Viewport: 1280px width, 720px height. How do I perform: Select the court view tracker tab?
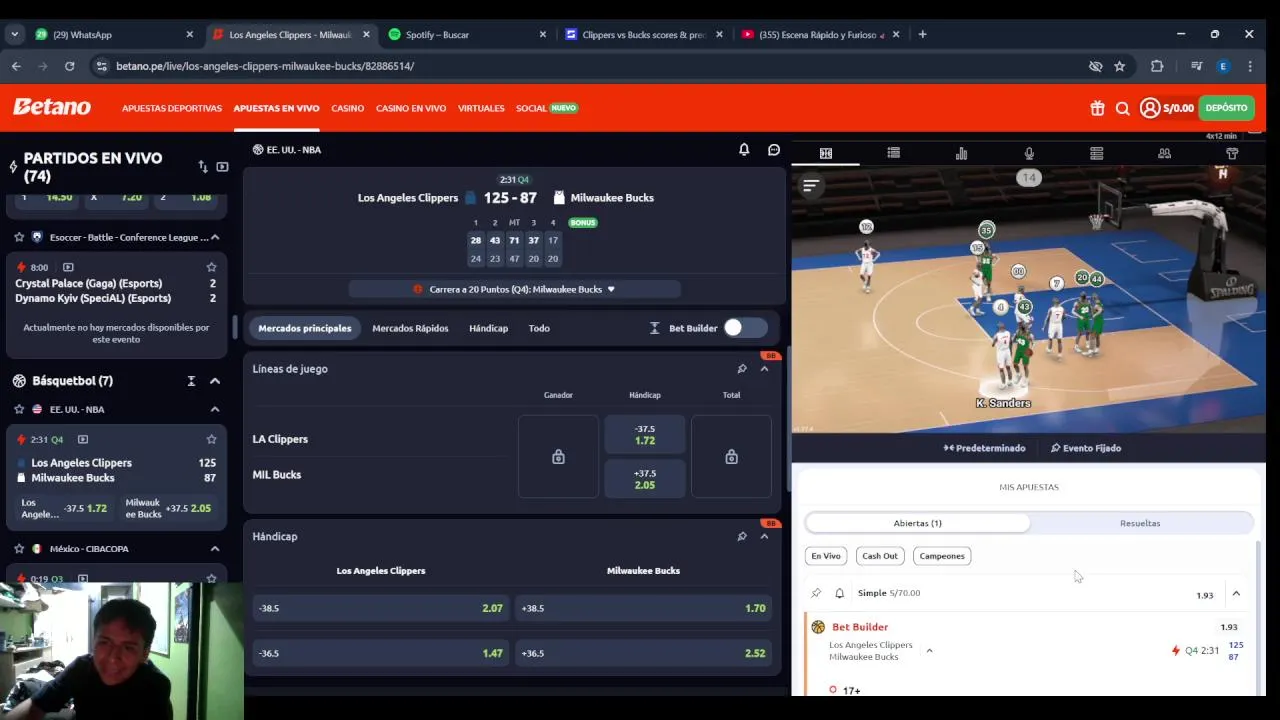tap(826, 153)
